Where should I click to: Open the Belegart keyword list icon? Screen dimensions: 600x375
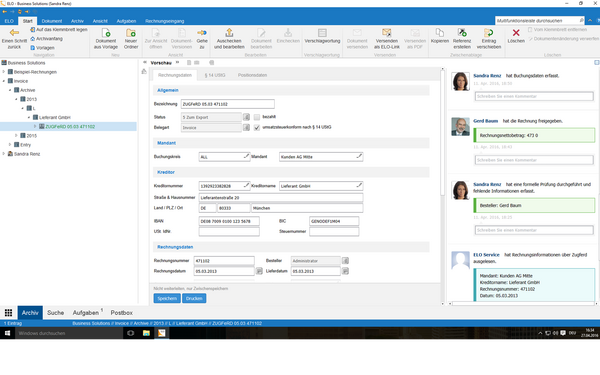246,127
